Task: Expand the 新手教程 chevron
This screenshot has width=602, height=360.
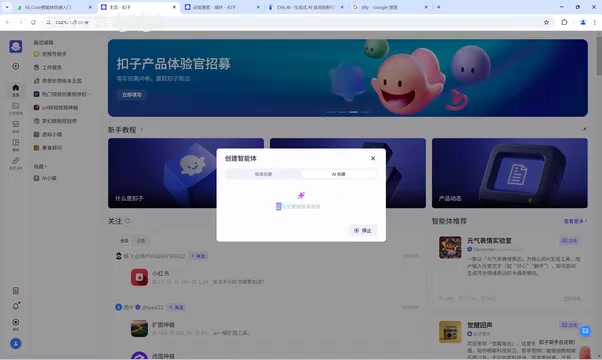Action: 142,130
